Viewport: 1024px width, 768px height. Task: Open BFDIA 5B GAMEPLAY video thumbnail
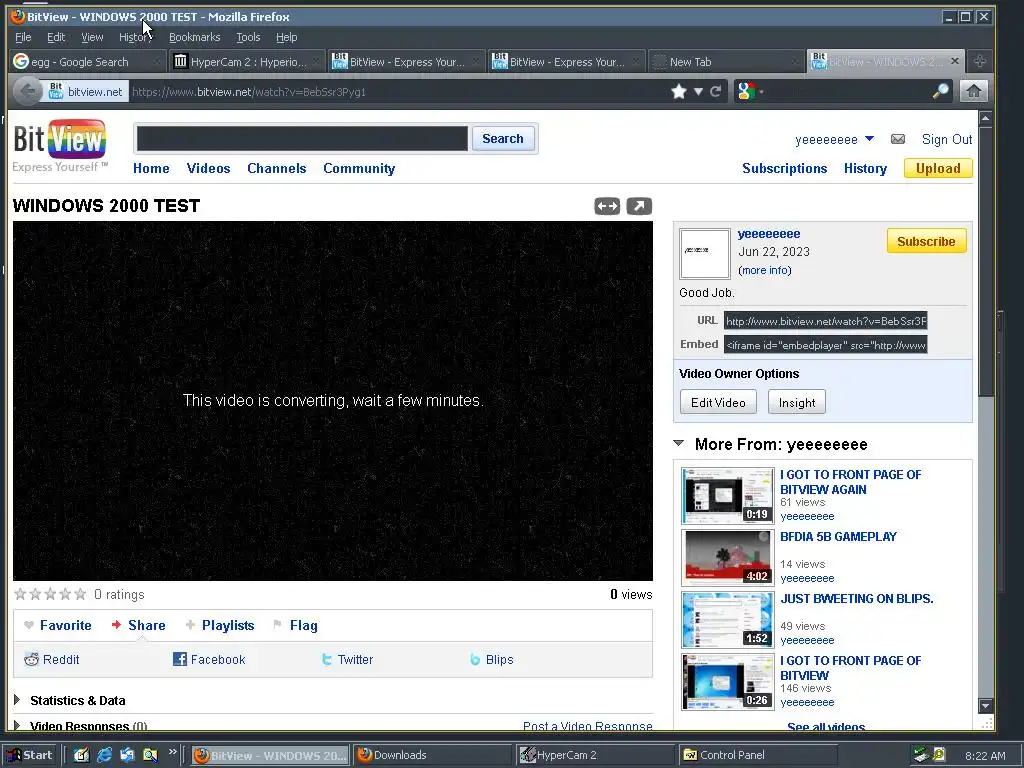click(x=728, y=557)
